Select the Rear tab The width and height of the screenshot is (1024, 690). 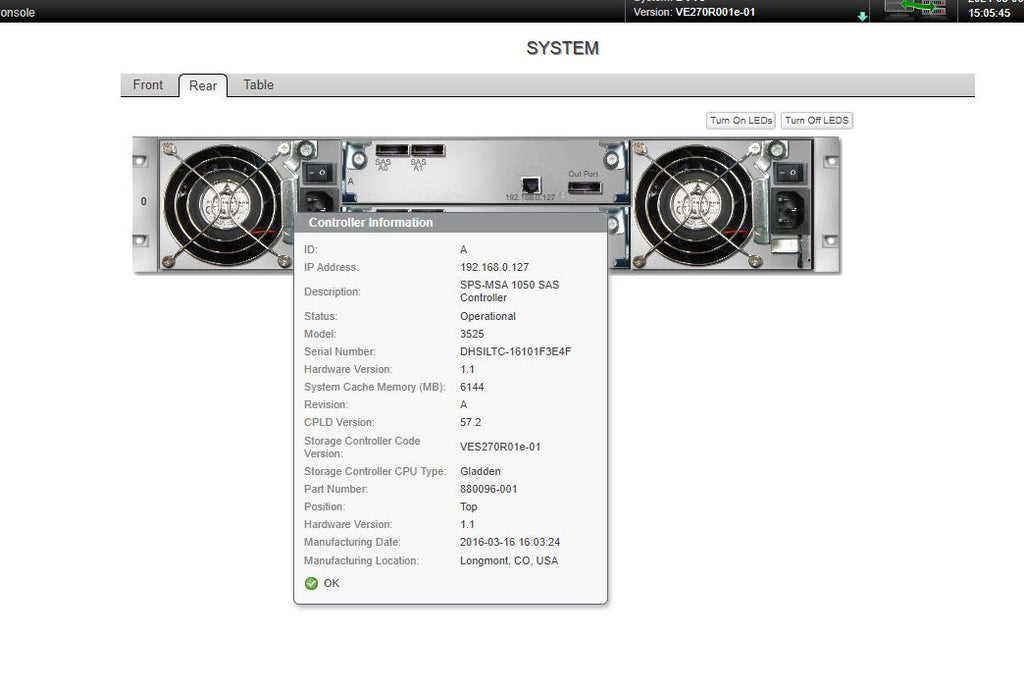click(202, 86)
